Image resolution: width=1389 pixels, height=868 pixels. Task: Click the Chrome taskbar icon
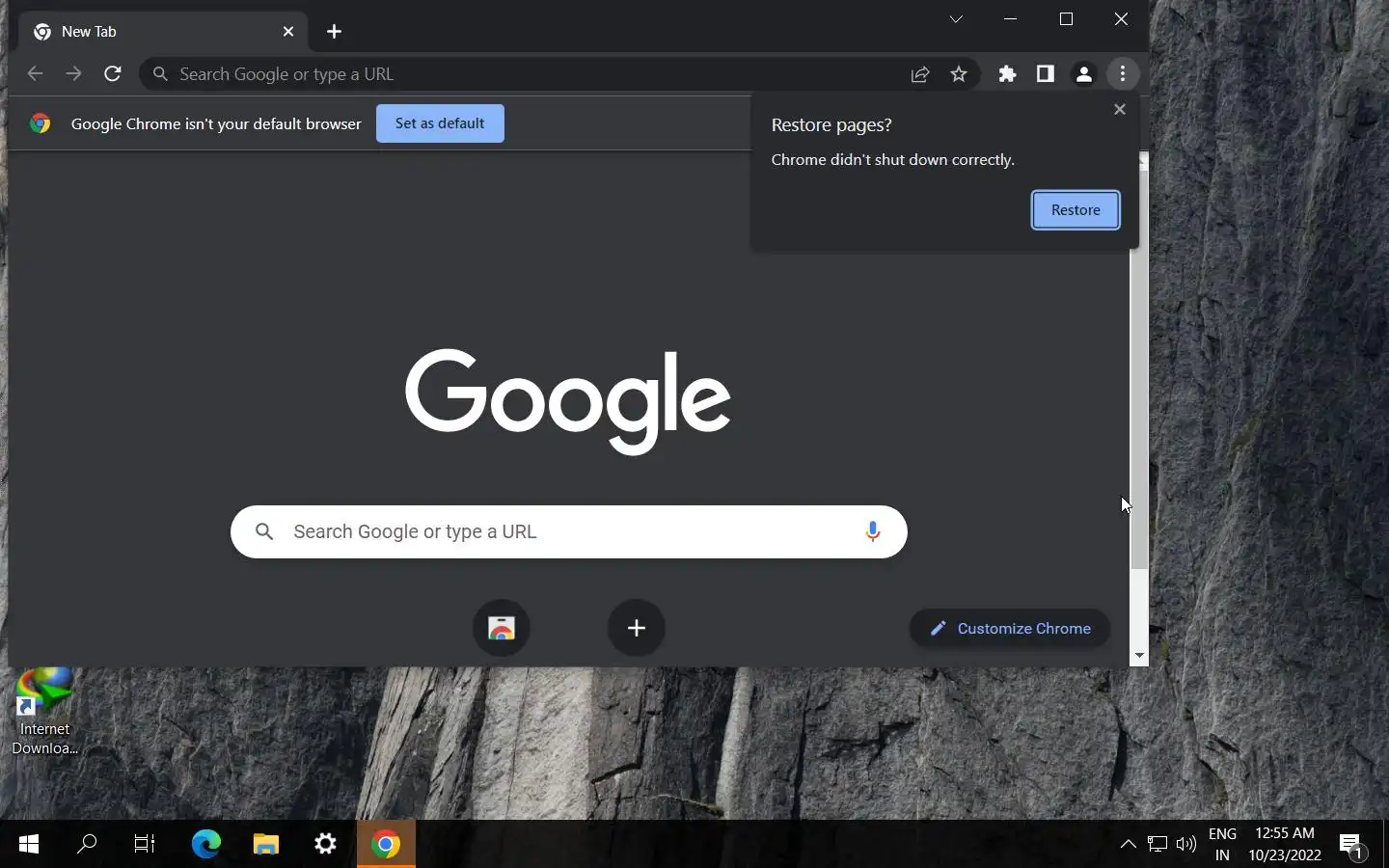click(386, 845)
